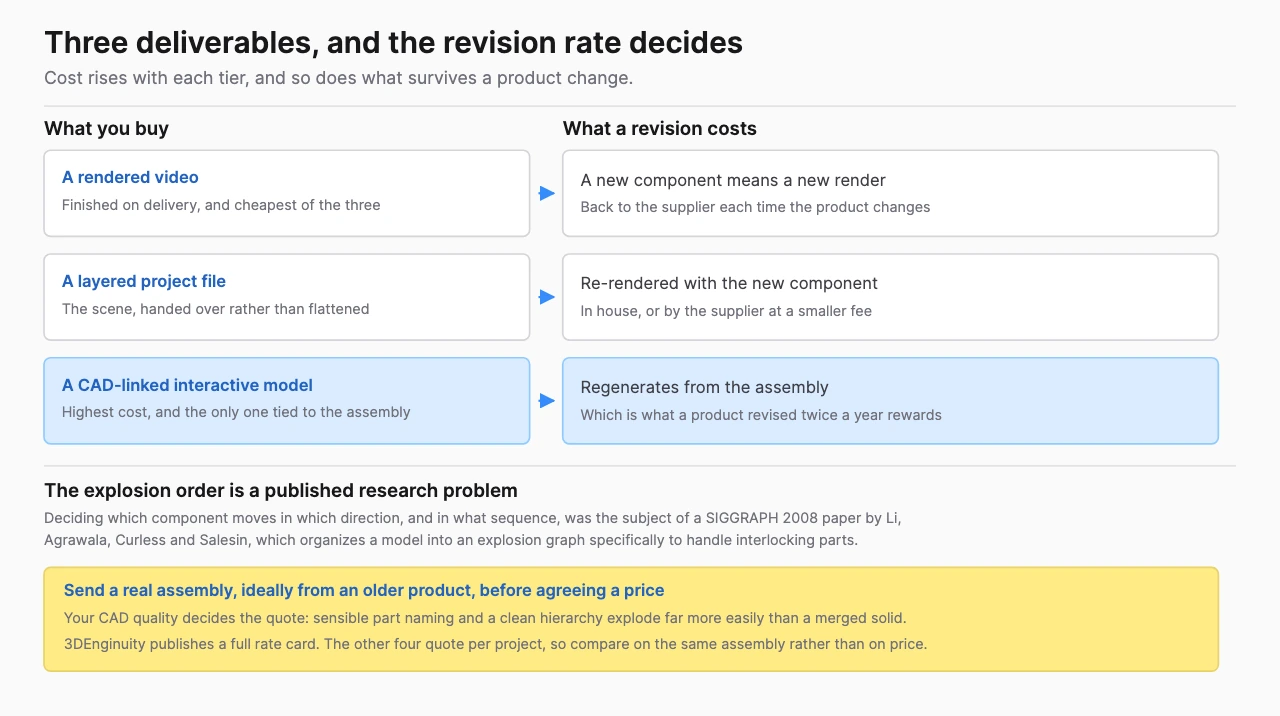Select "Regenerates from the assembly"

tap(705, 387)
